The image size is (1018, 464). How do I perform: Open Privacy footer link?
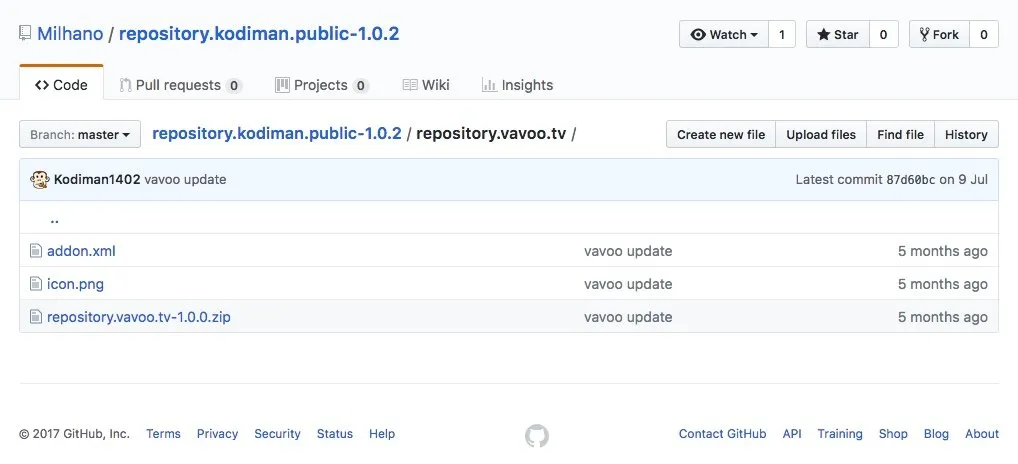click(x=217, y=433)
